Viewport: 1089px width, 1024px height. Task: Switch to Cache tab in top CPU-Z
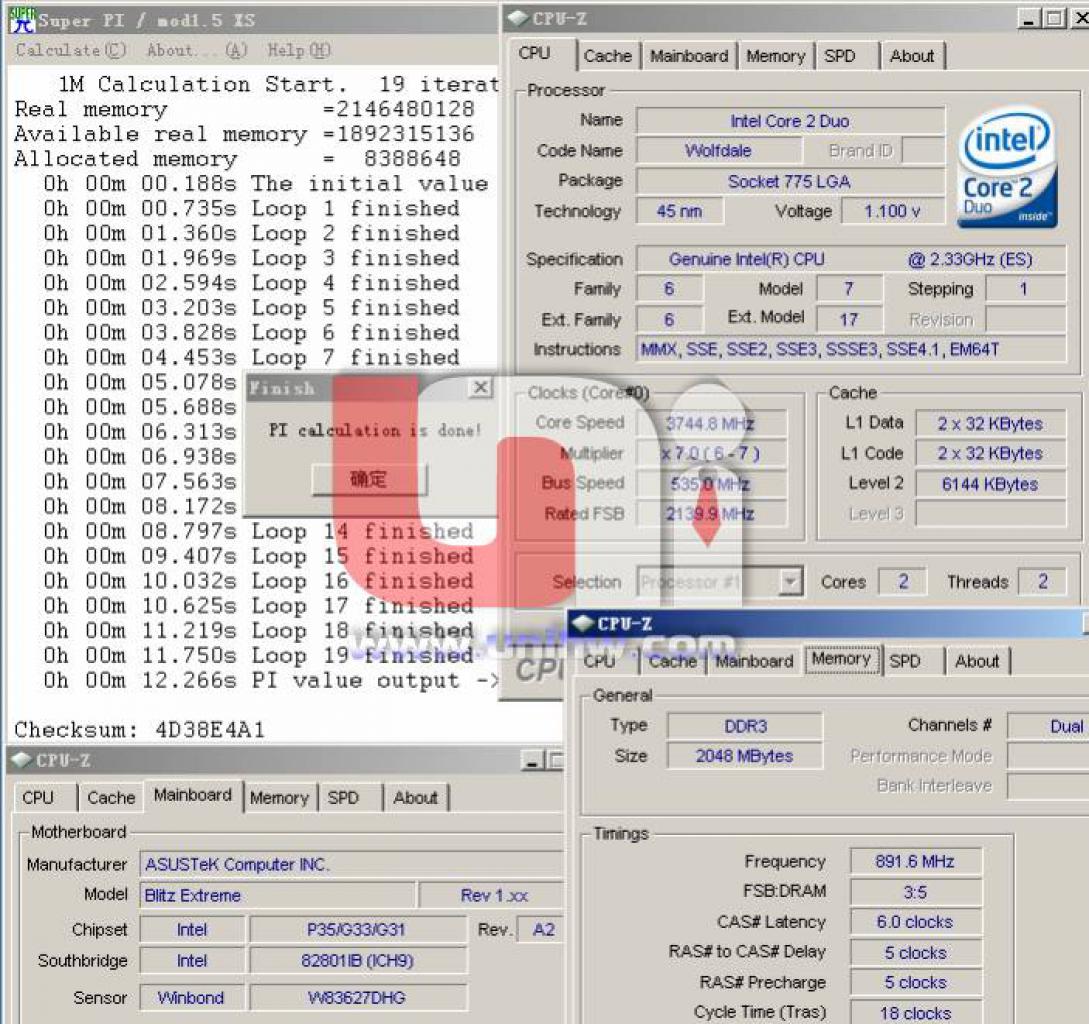coord(608,56)
